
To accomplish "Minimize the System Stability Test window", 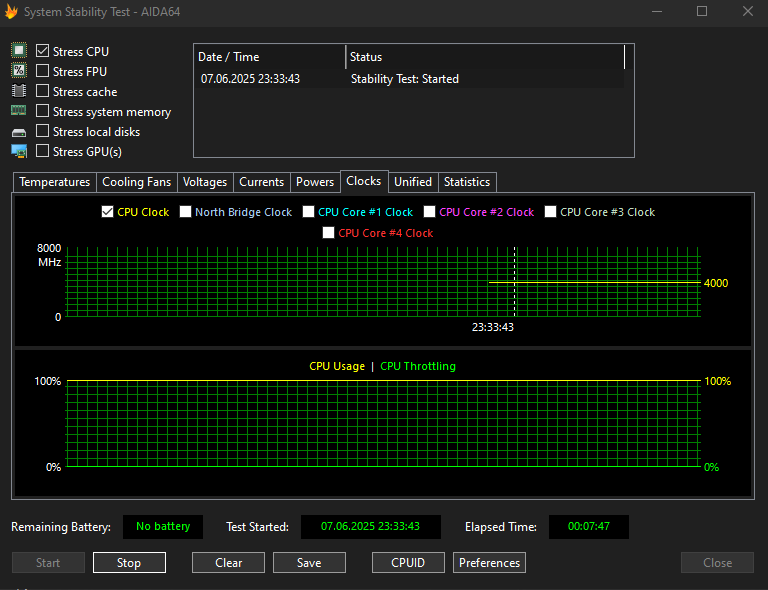I will (657, 11).
